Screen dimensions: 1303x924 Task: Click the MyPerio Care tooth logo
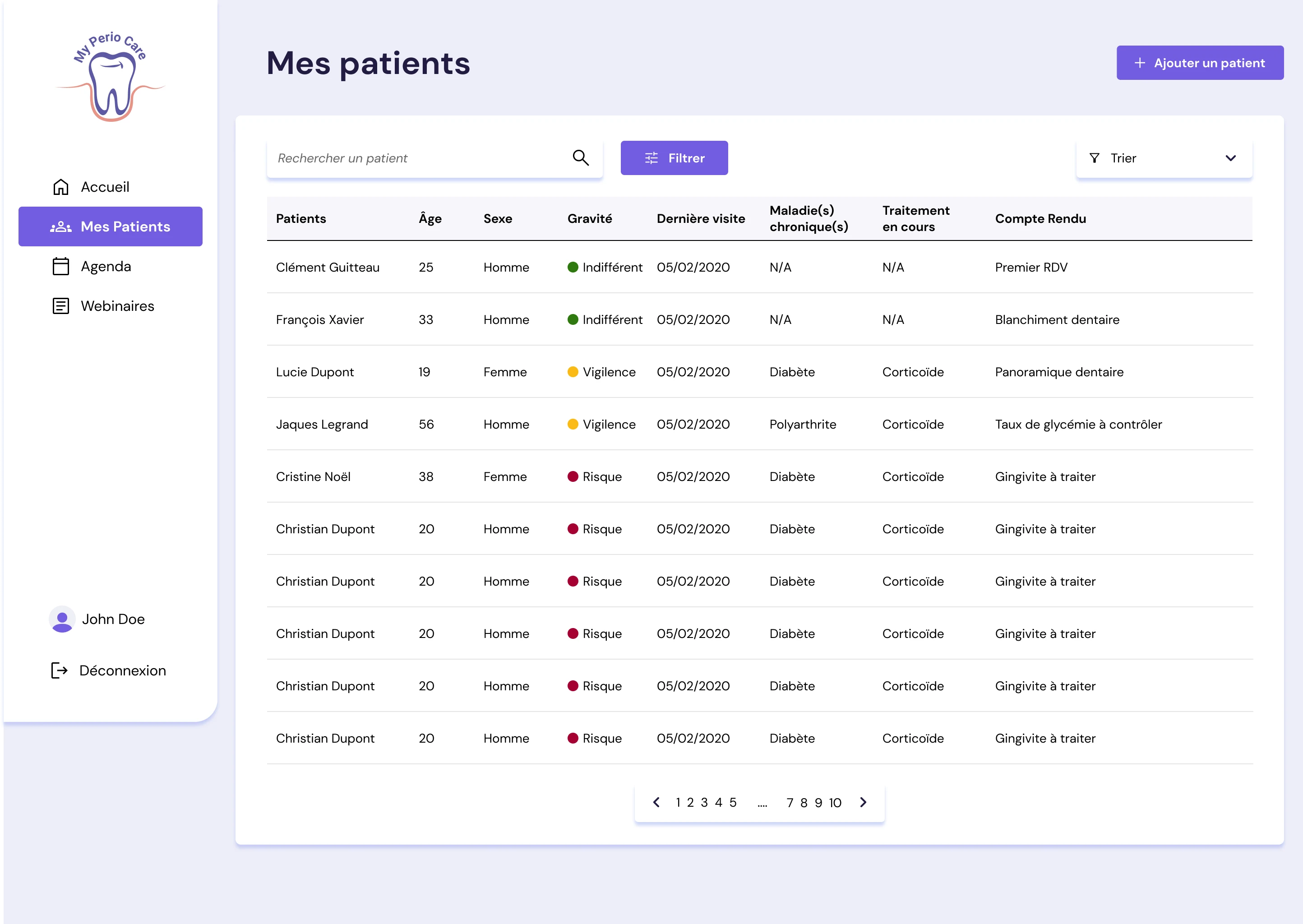tap(111, 76)
